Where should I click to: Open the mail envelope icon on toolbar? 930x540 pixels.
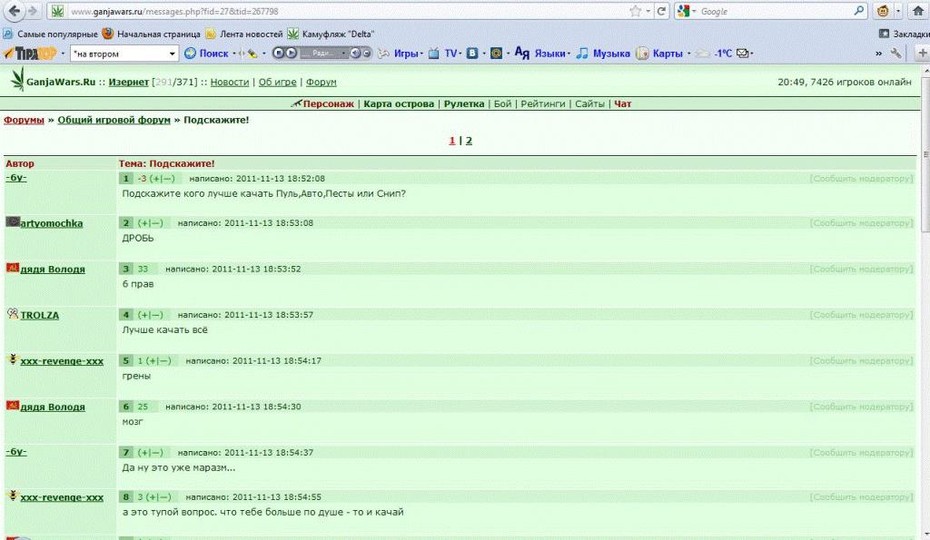click(x=743, y=53)
